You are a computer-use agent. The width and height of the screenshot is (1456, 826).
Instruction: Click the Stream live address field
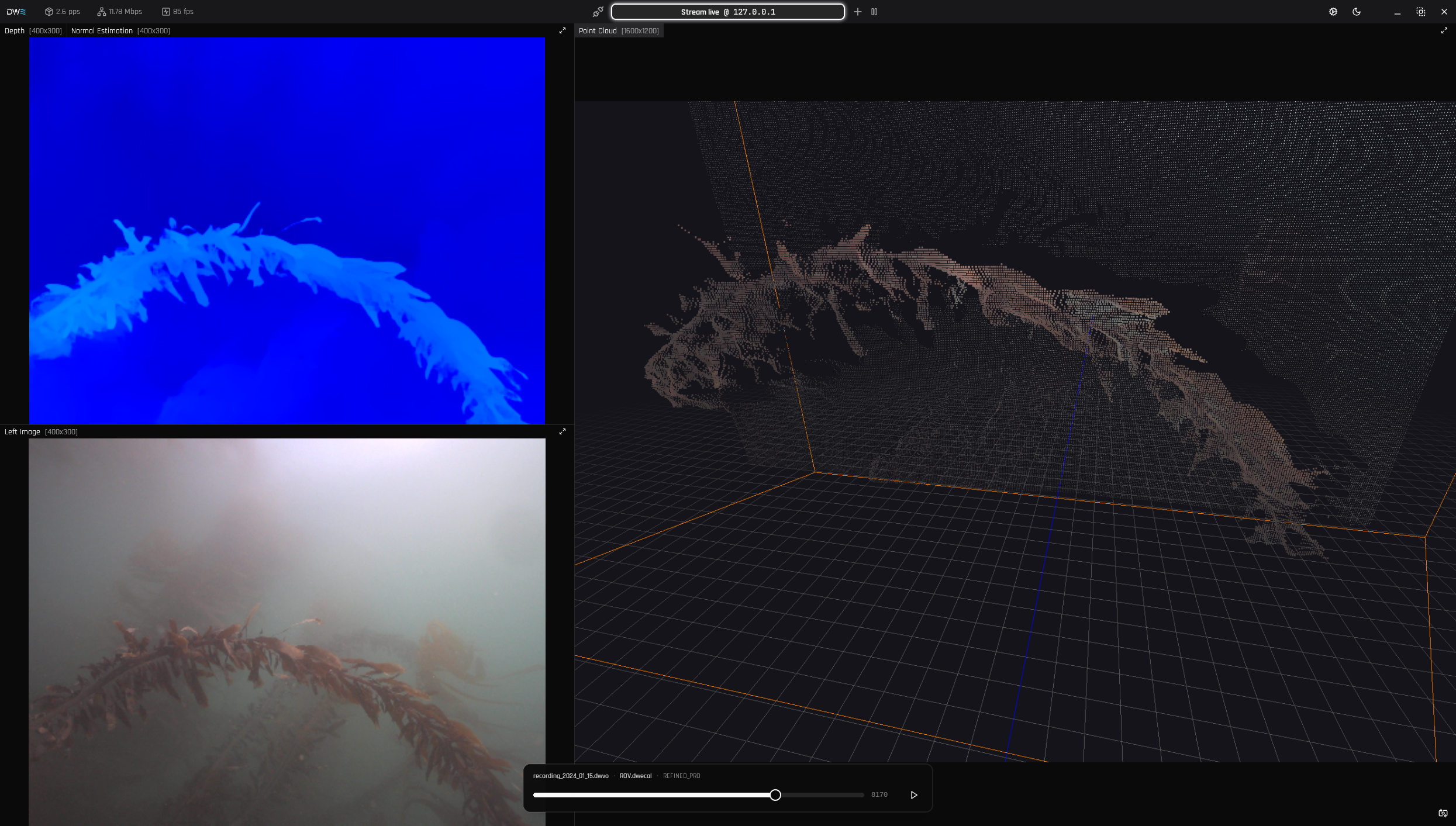pyautogui.click(x=727, y=12)
